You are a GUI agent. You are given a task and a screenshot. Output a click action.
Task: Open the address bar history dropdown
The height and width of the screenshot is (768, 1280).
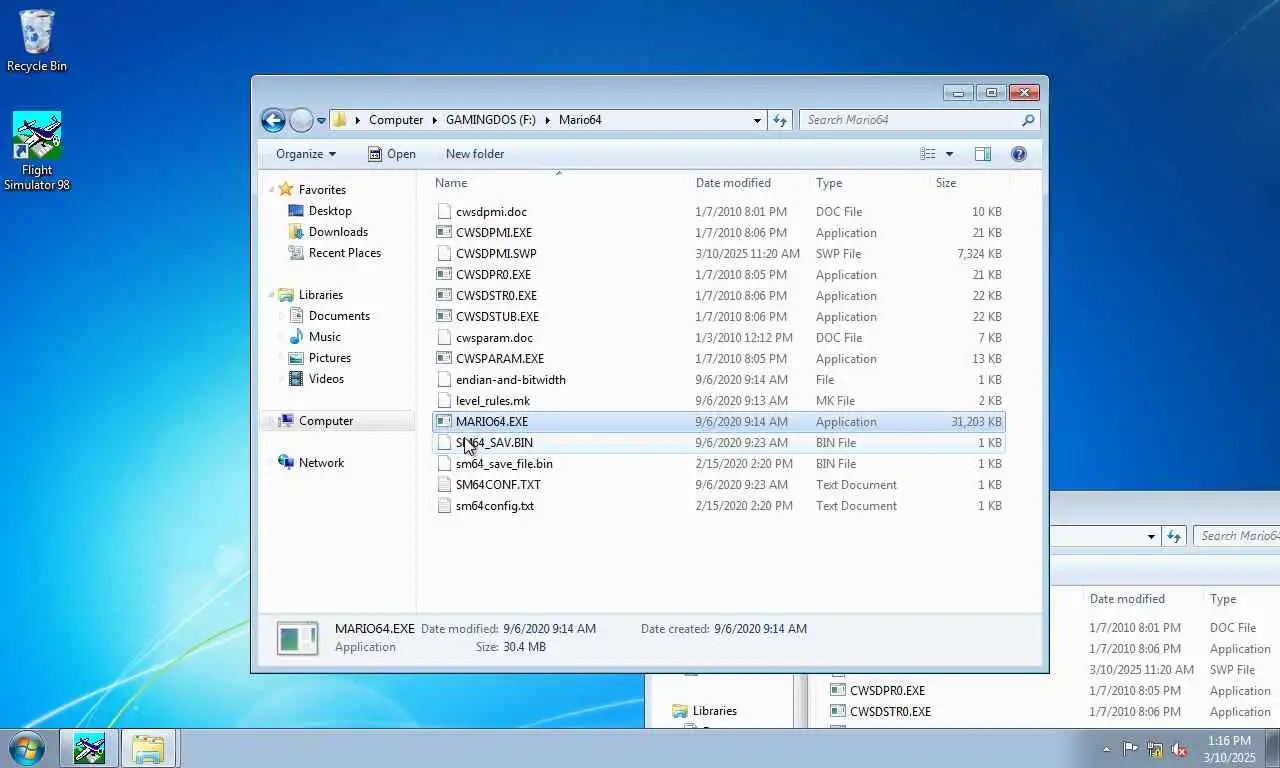[x=757, y=120]
